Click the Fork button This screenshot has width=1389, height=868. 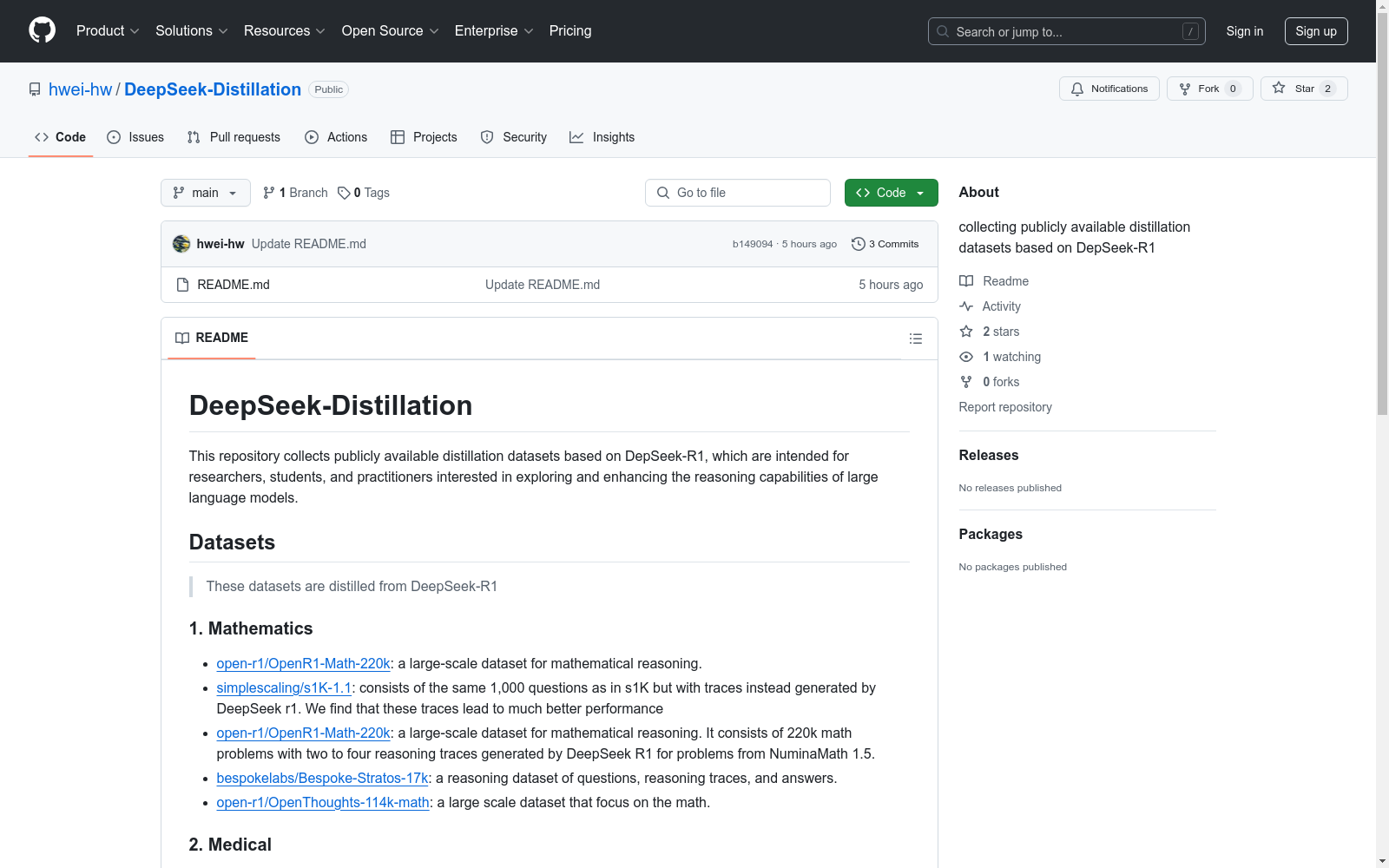point(1209,89)
